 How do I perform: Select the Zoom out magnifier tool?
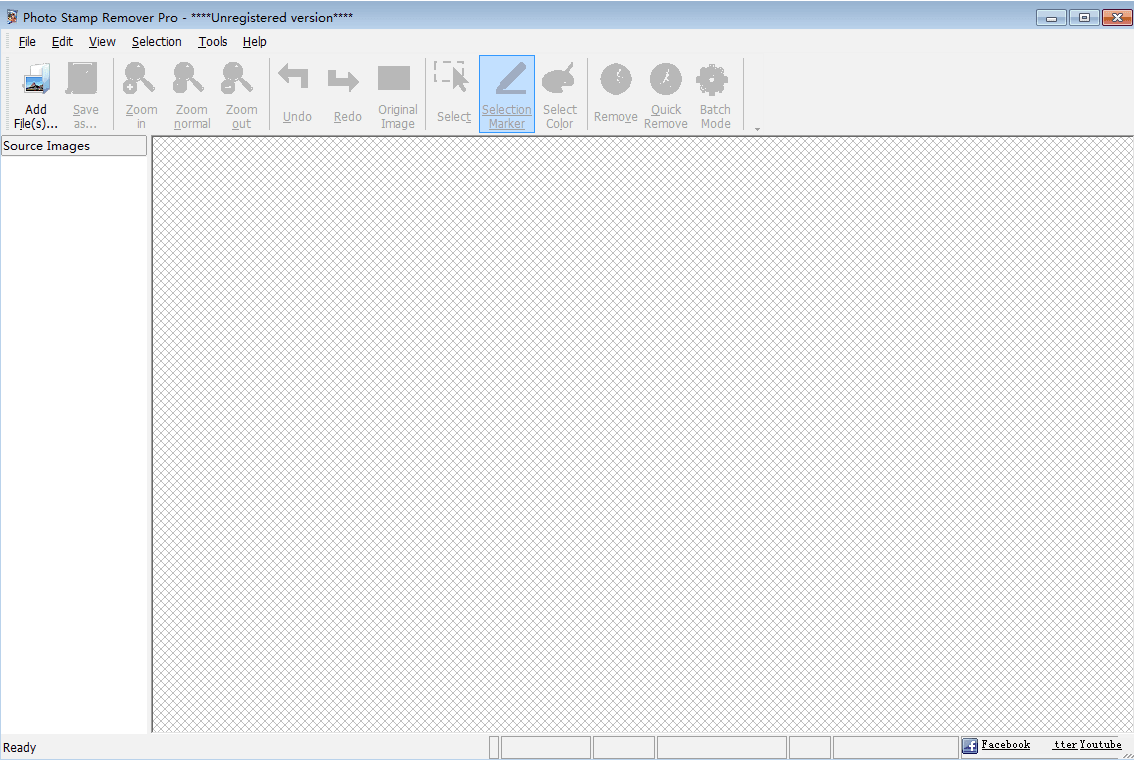pyautogui.click(x=241, y=95)
